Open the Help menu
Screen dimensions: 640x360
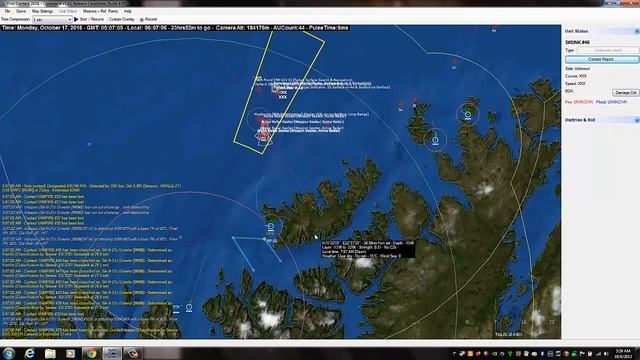pyautogui.click(x=128, y=11)
